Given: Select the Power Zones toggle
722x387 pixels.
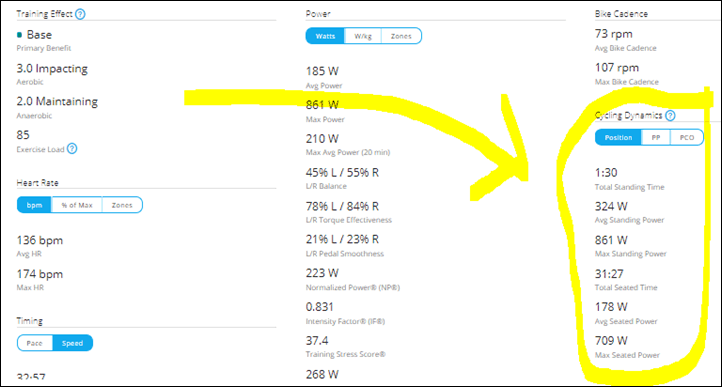Looking at the screenshot, I should pos(401,36).
